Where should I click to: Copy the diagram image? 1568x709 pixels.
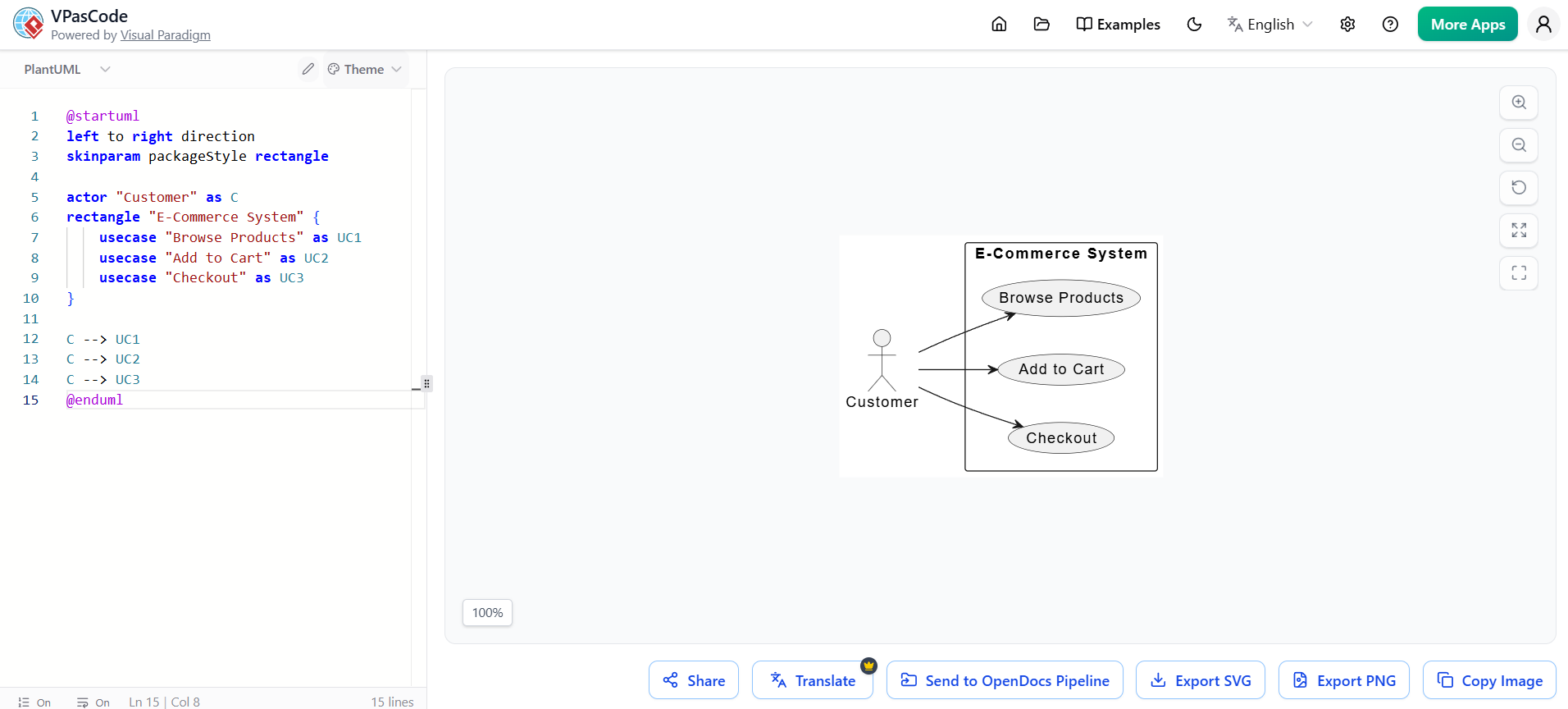click(1489, 680)
